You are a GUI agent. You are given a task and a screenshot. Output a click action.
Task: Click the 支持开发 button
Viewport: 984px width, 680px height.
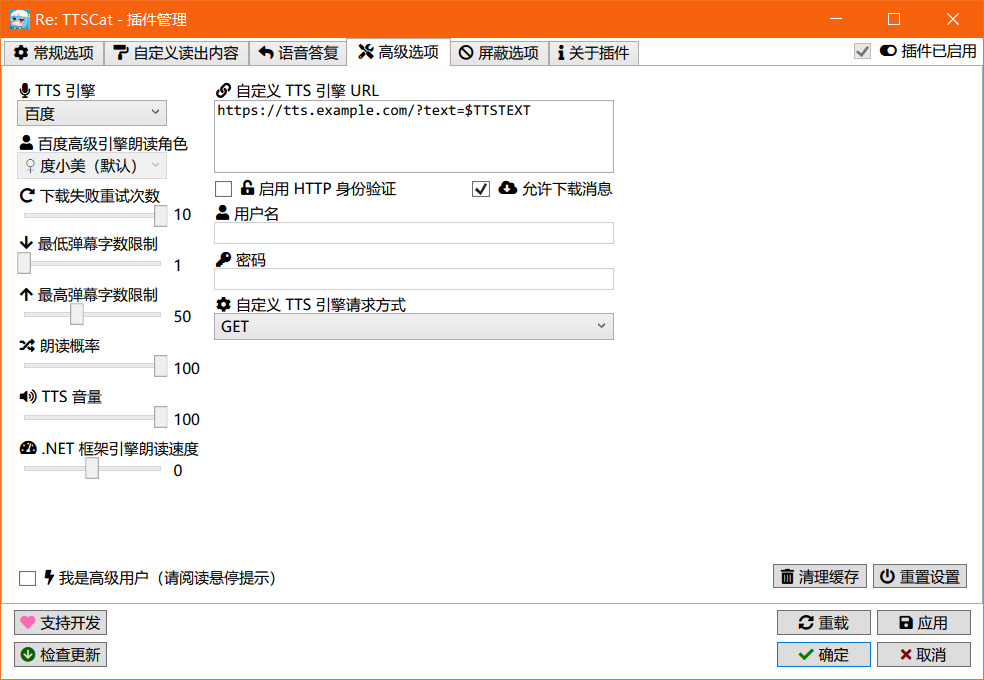(x=60, y=623)
